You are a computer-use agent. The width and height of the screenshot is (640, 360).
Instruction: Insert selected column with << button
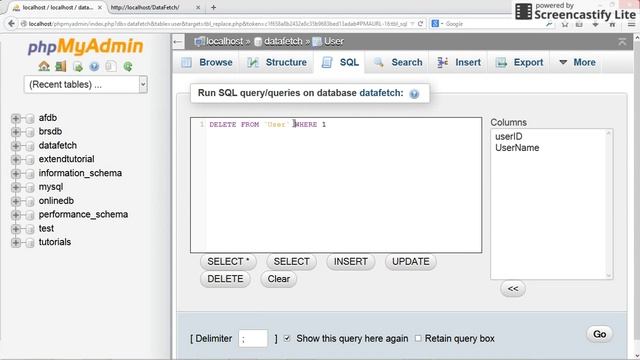(513, 289)
